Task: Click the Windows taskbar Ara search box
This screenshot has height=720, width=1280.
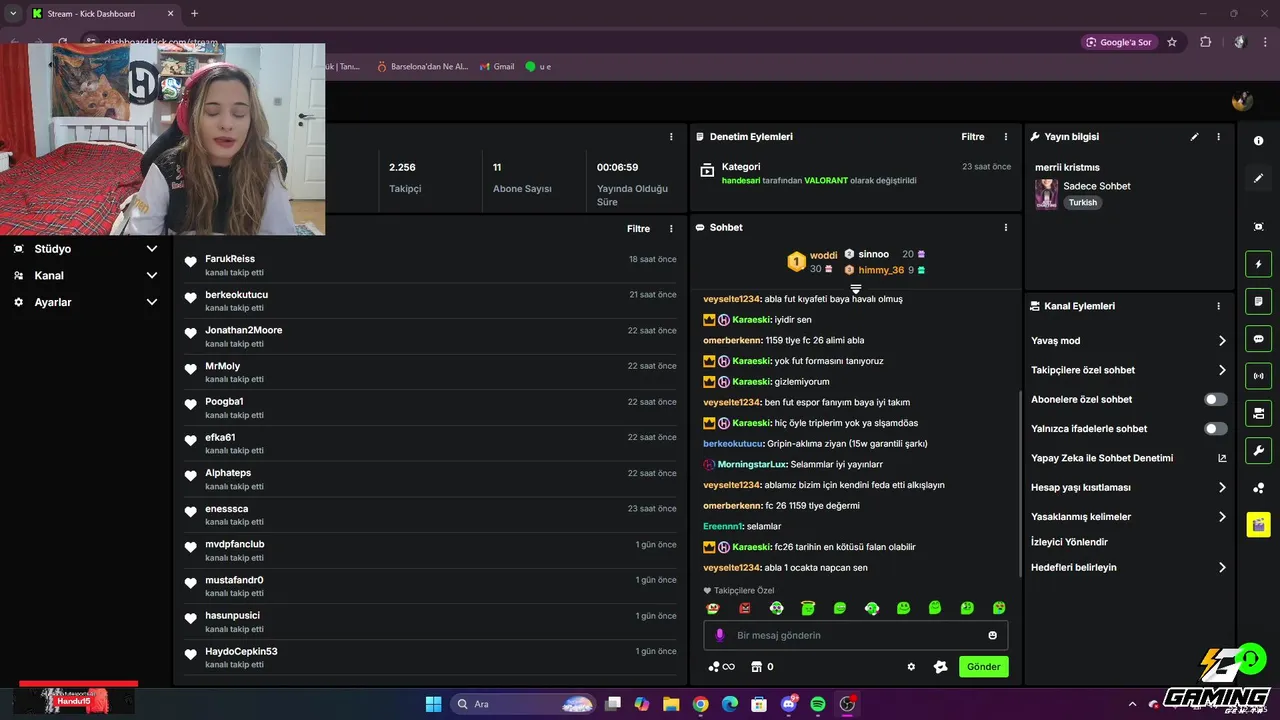Action: click(x=523, y=704)
